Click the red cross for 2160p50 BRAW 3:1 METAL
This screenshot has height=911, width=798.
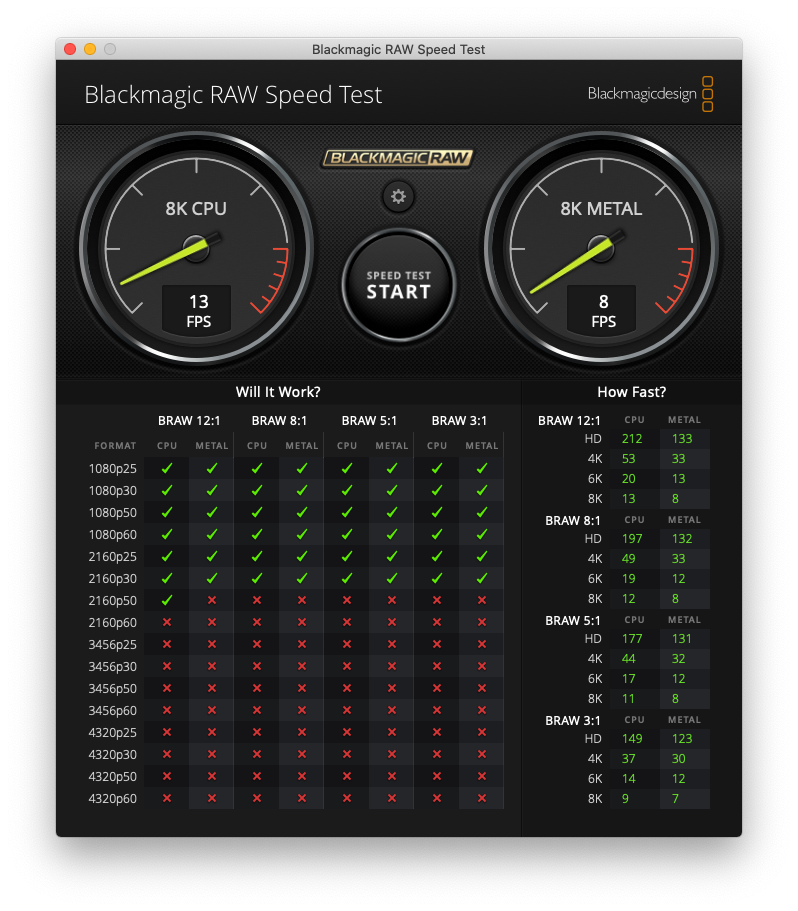(x=481, y=600)
